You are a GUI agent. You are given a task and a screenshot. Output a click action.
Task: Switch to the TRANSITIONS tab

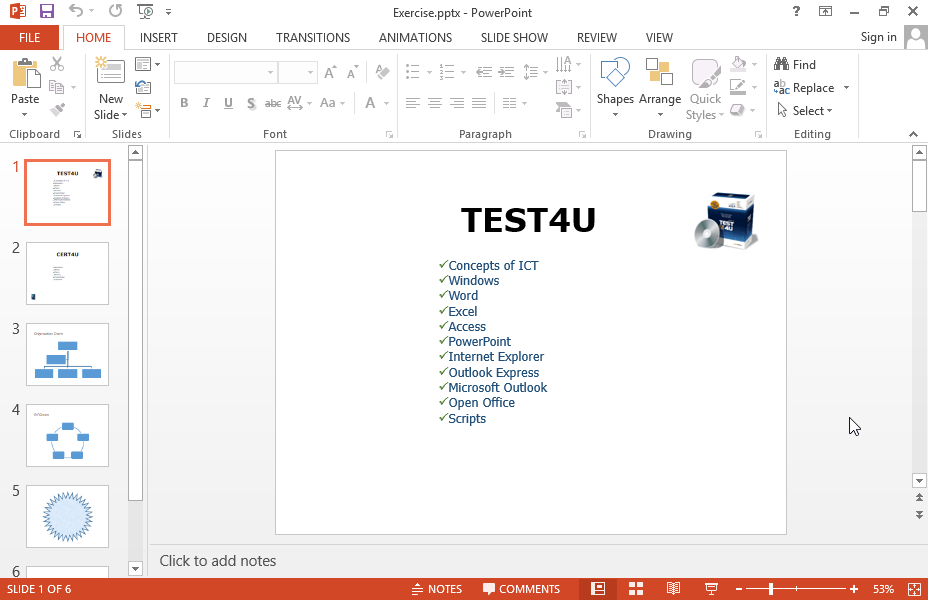pos(313,38)
